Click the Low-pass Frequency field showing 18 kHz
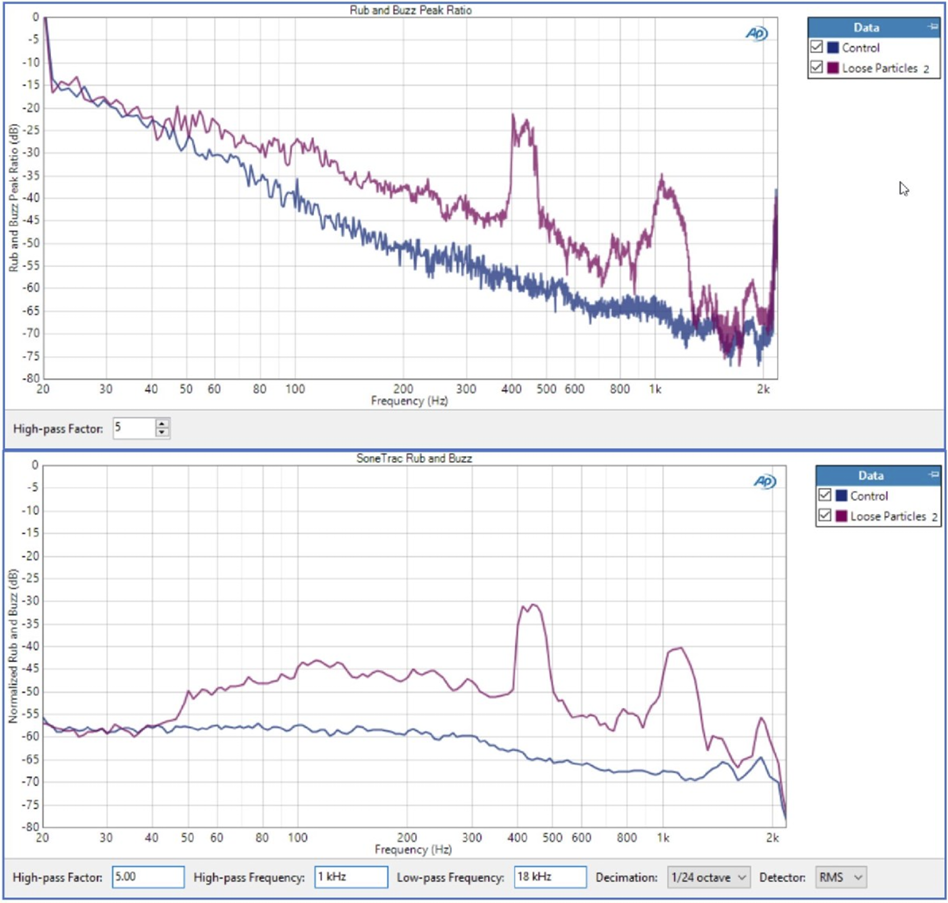Image resolution: width=948 pixels, height=903 pixels. [x=549, y=877]
